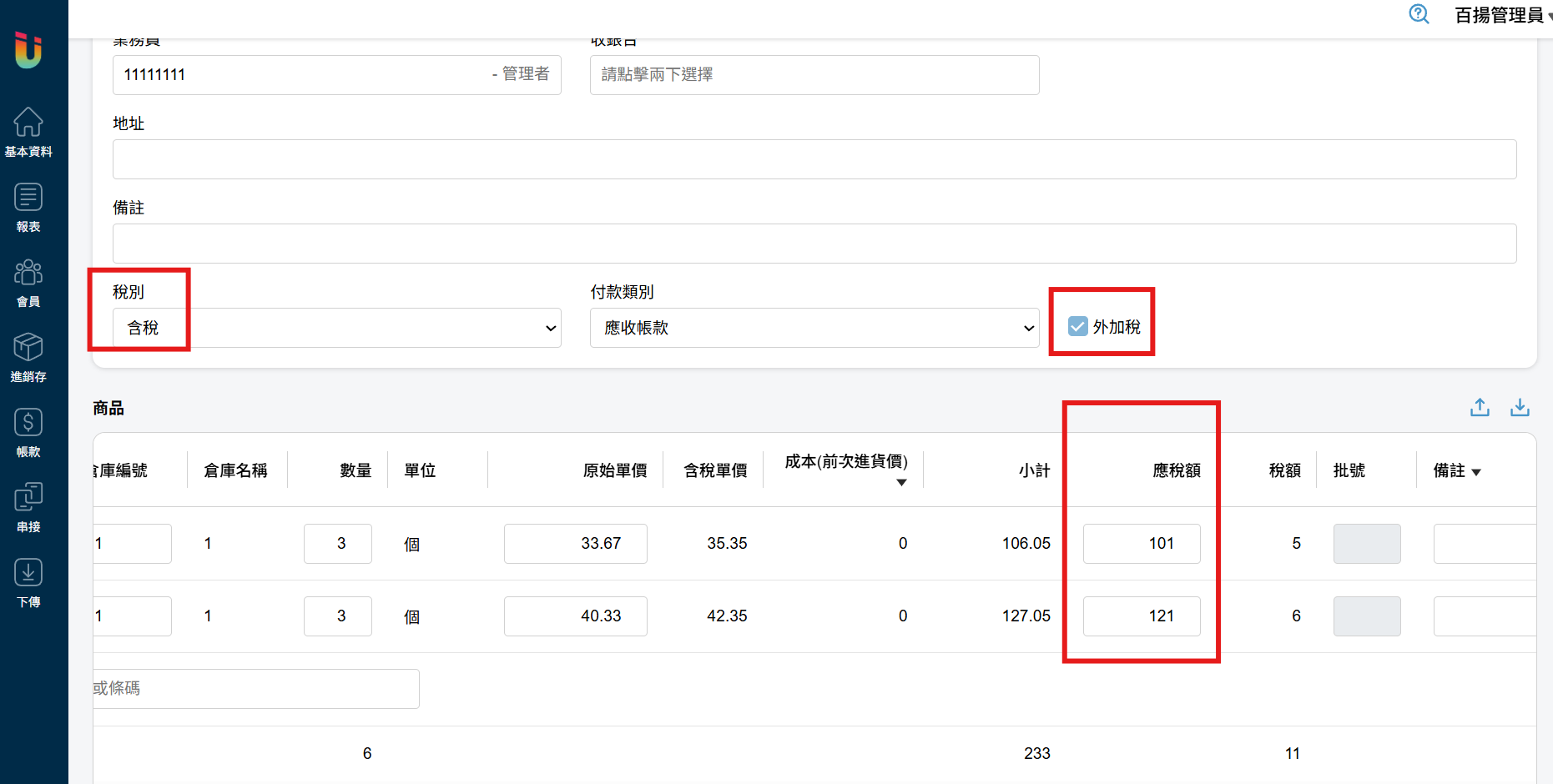The height and width of the screenshot is (784, 1553).
Task: Uncheck the 外加稅 checkbox
Action: 1078,326
